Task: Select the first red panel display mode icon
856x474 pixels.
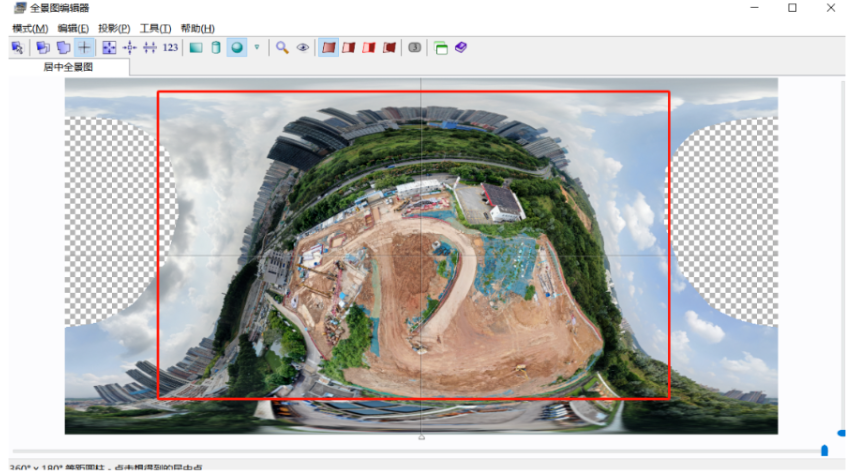Action: [x=328, y=48]
